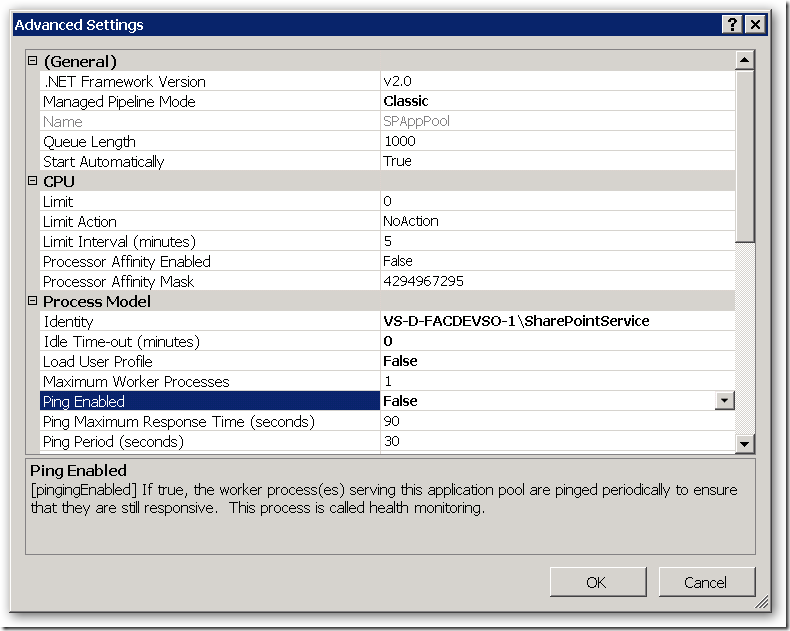Viewport: 790px width, 631px height.
Task: Collapse the (General) section
Action: [x=33, y=61]
